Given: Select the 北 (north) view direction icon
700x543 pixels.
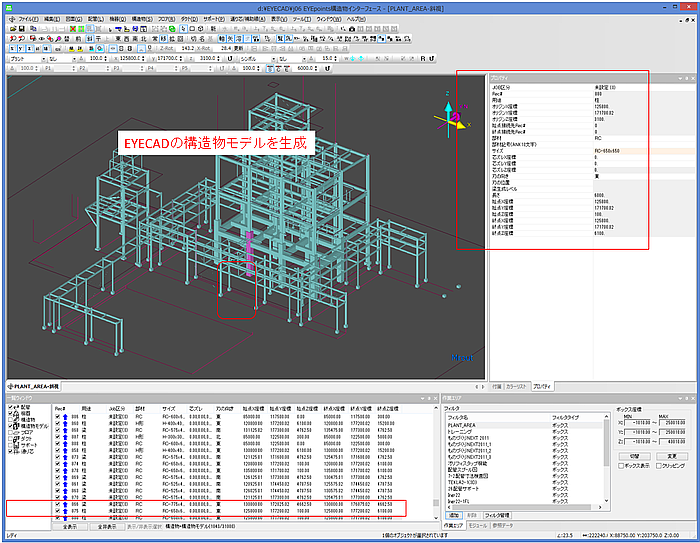Looking at the screenshot, I should [143, 39].
